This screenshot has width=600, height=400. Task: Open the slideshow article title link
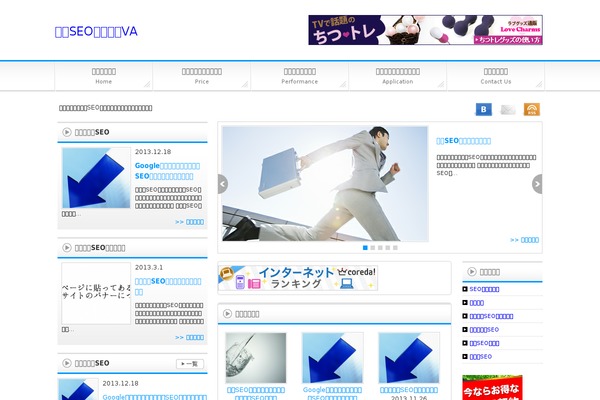[463, 141]
